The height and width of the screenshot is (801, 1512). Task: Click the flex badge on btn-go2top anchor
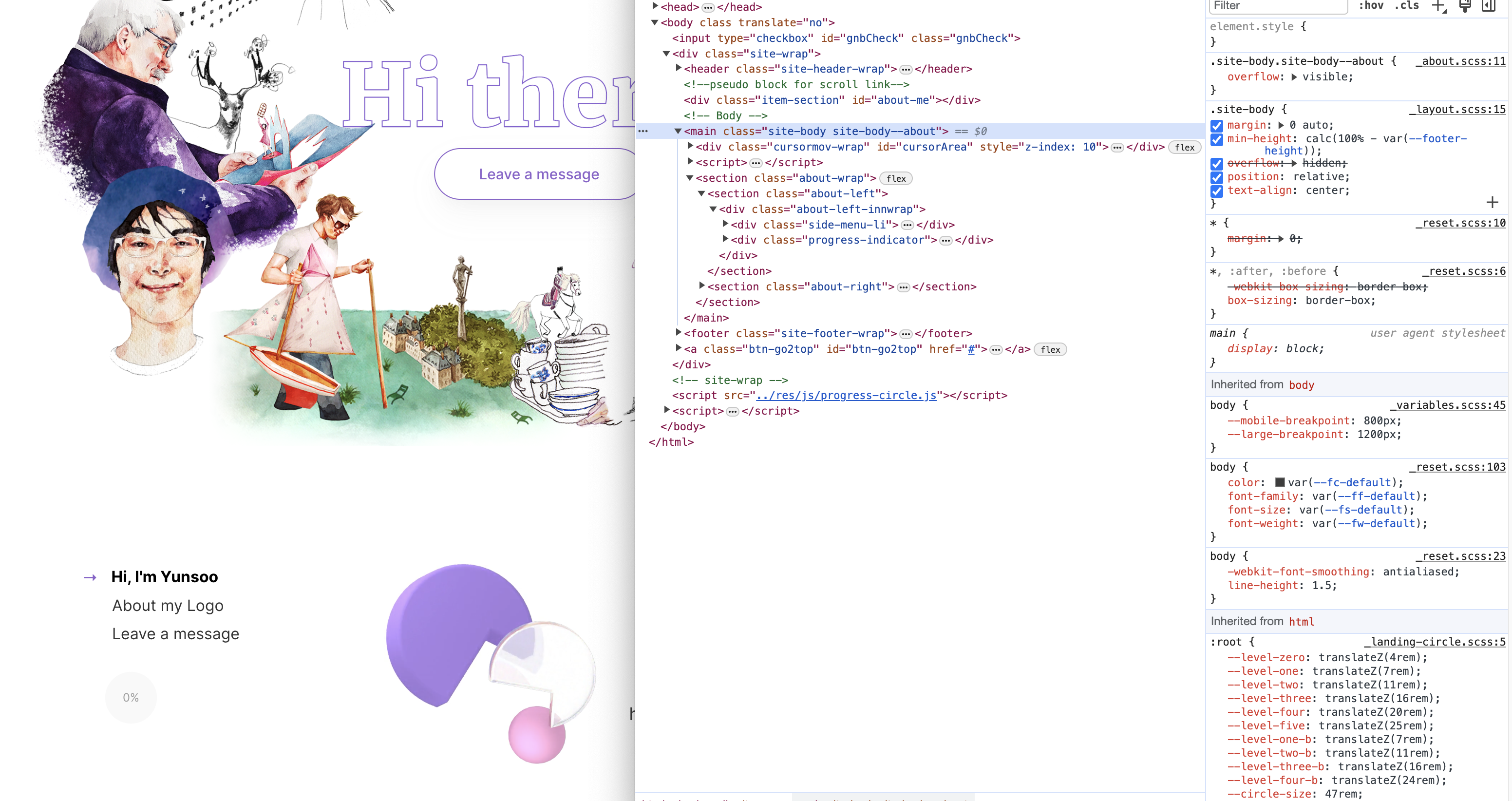click(x=1050, y=349)
